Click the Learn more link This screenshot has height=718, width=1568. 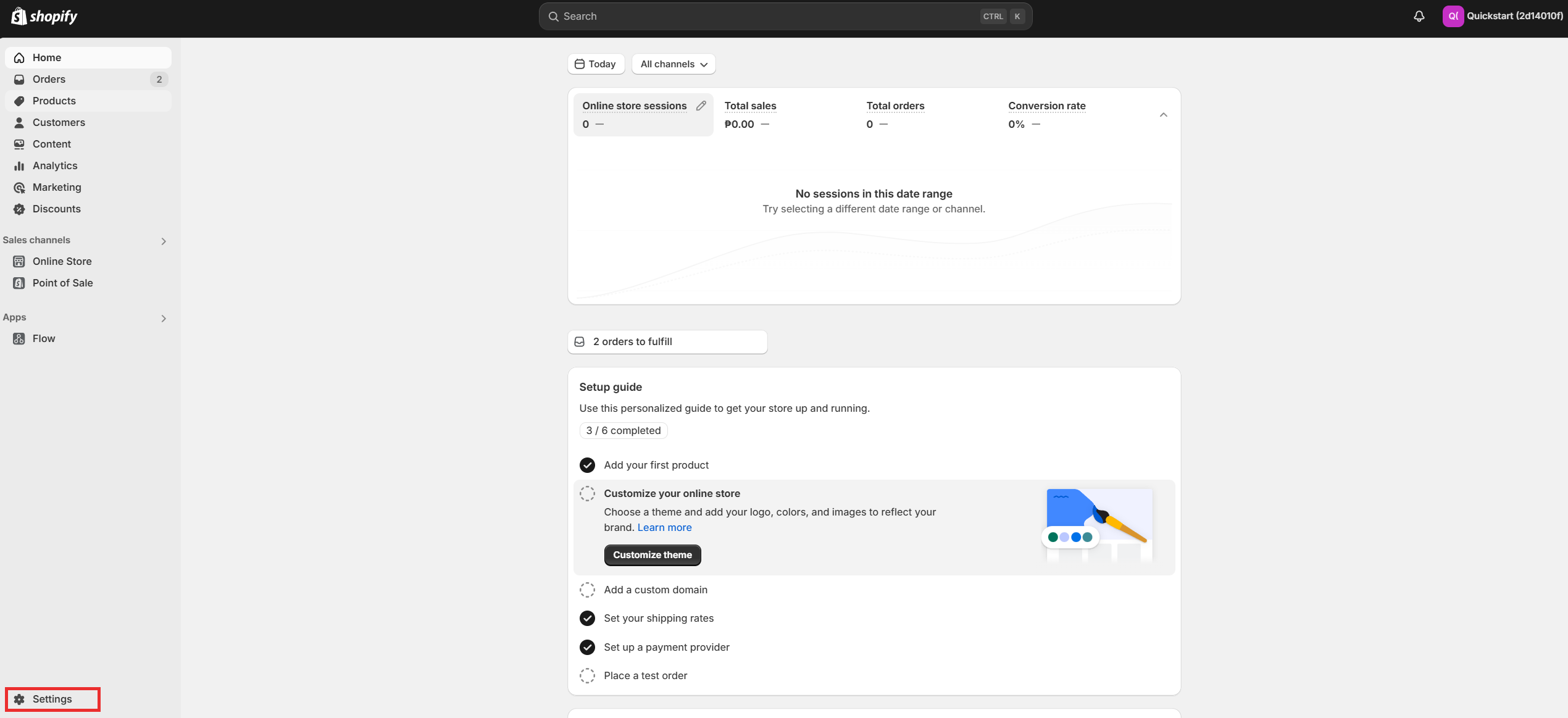coord(664,527)
